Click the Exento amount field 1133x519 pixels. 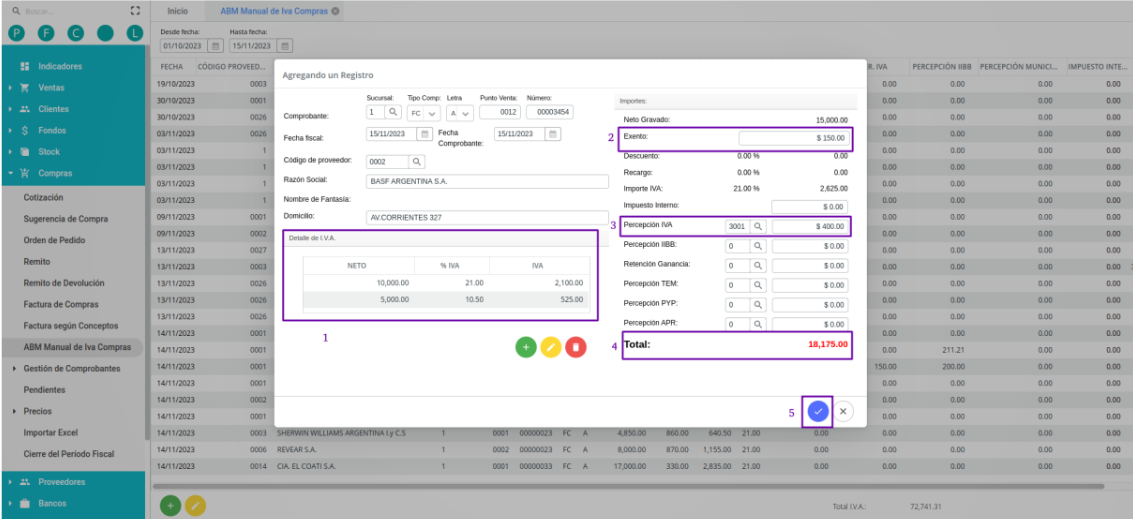click(x=794, y=137)
